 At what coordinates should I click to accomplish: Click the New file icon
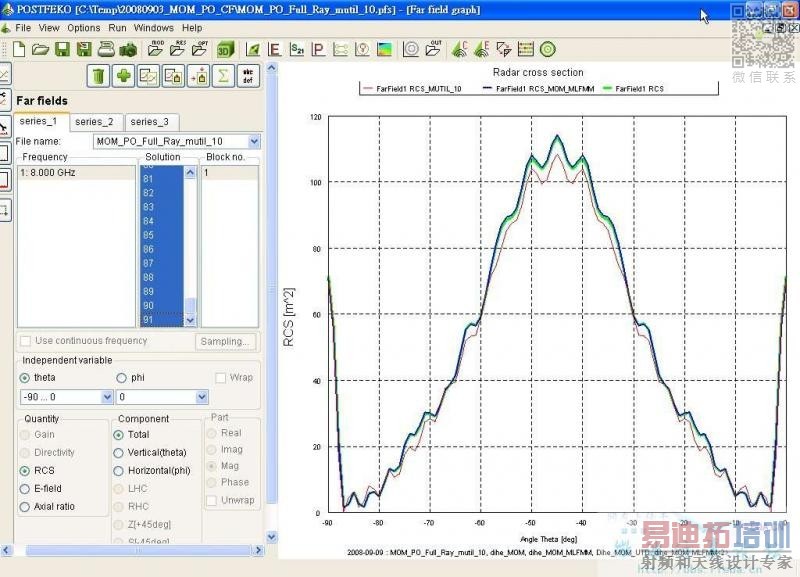(19, 49)
